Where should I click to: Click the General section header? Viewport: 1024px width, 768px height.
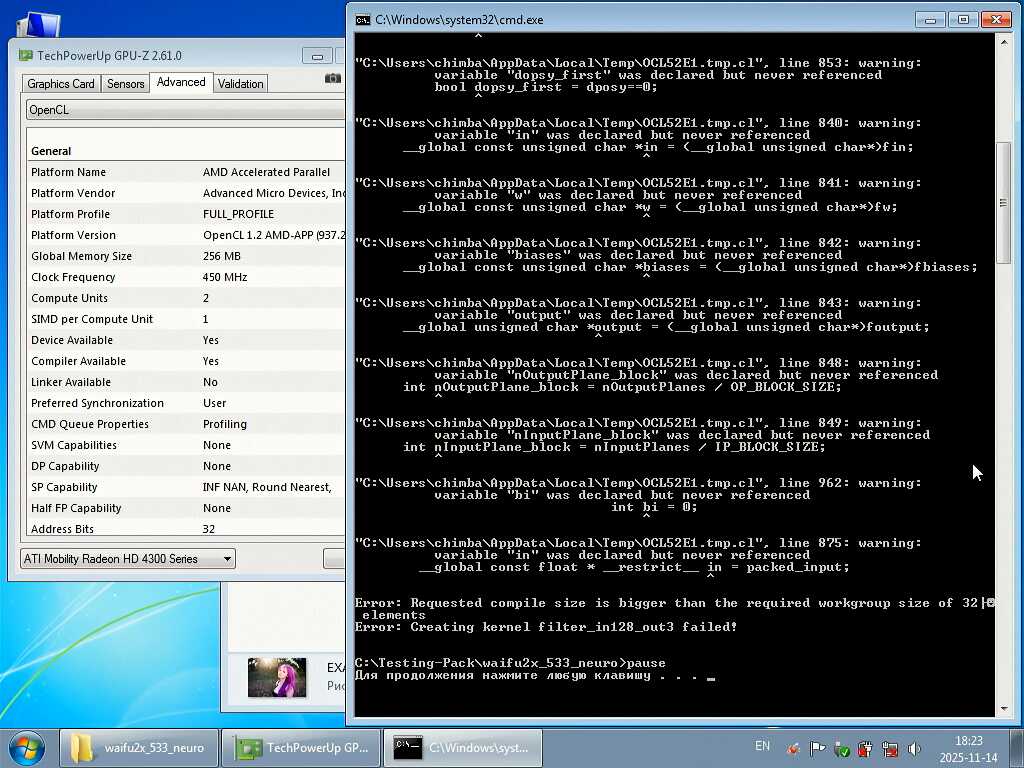click(x=51, y=151)
